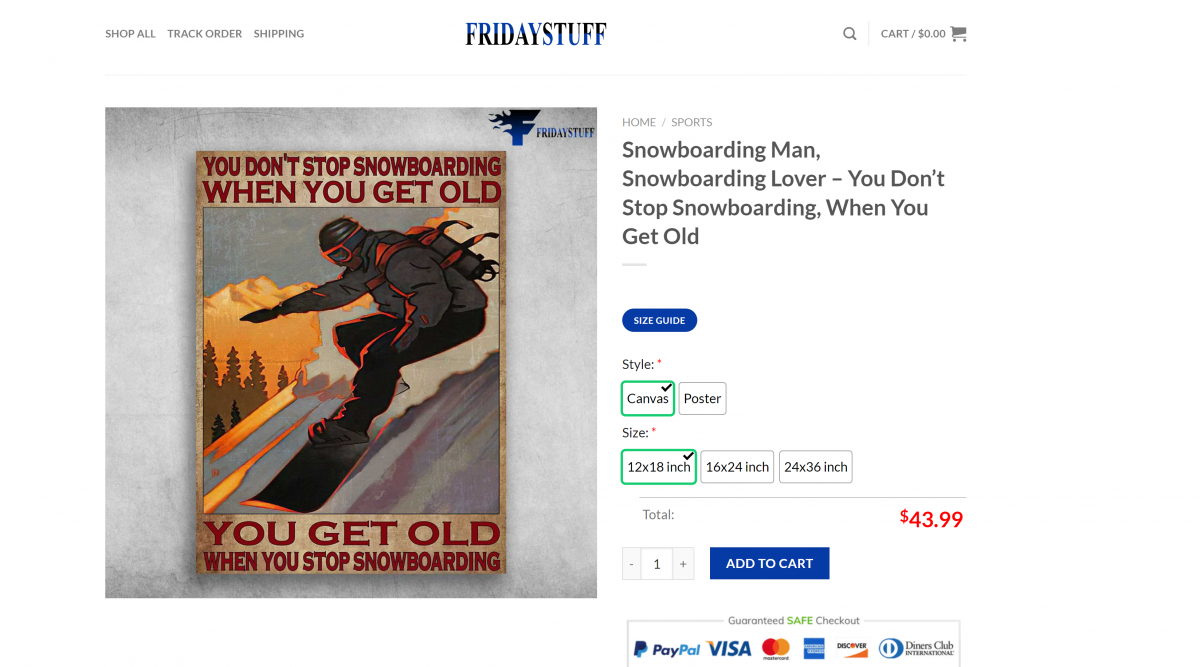Click the Add to Cart button
The image size is (1200, 667).
click(x=769, y=563)
